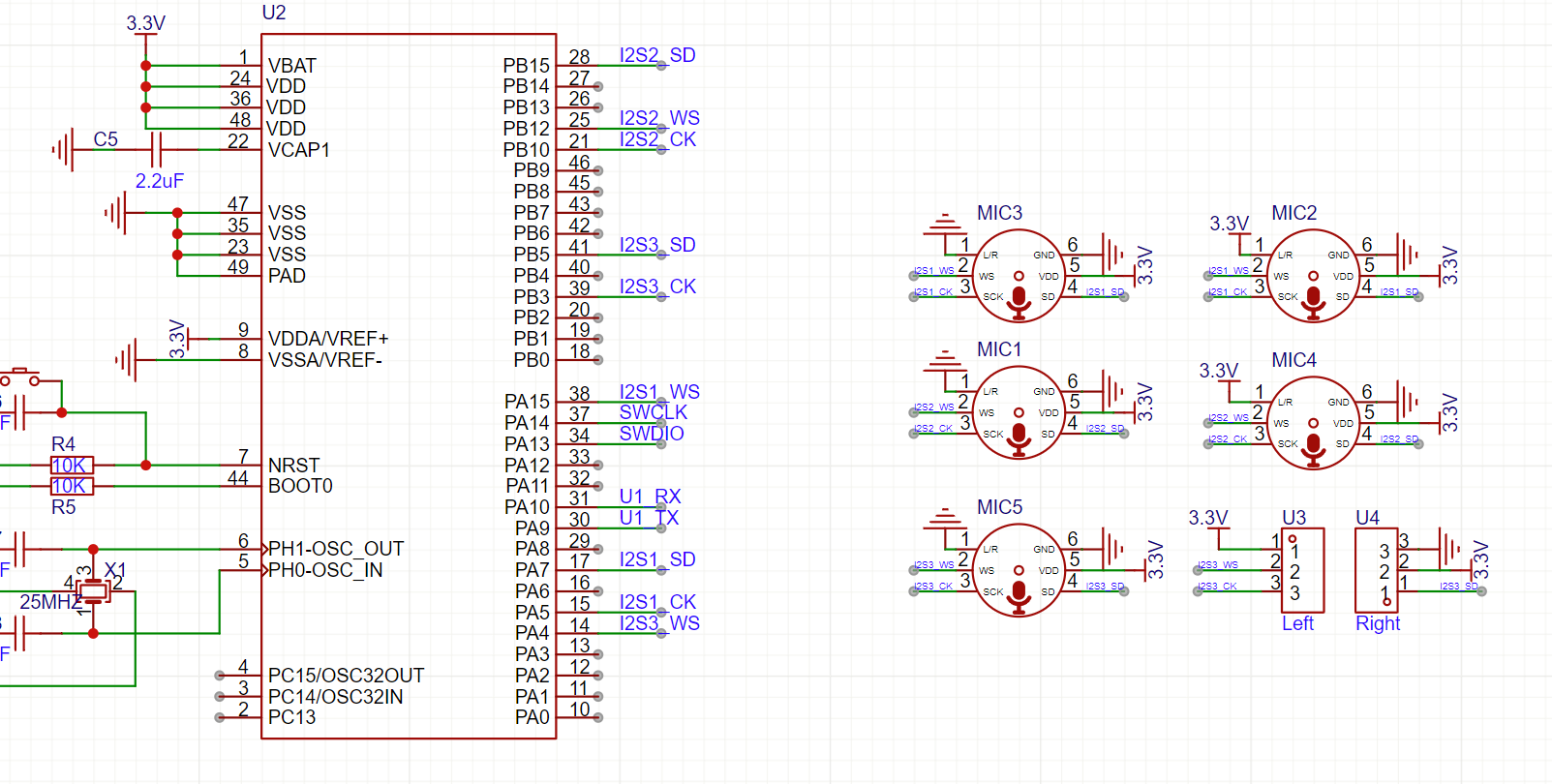Select the U1_TX net label
The image size is (1552, 784).
tap(649, 518)
